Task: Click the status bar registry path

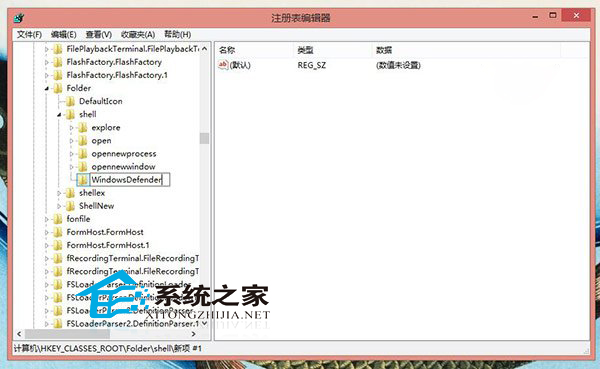Action: click(x=108, y=348)
